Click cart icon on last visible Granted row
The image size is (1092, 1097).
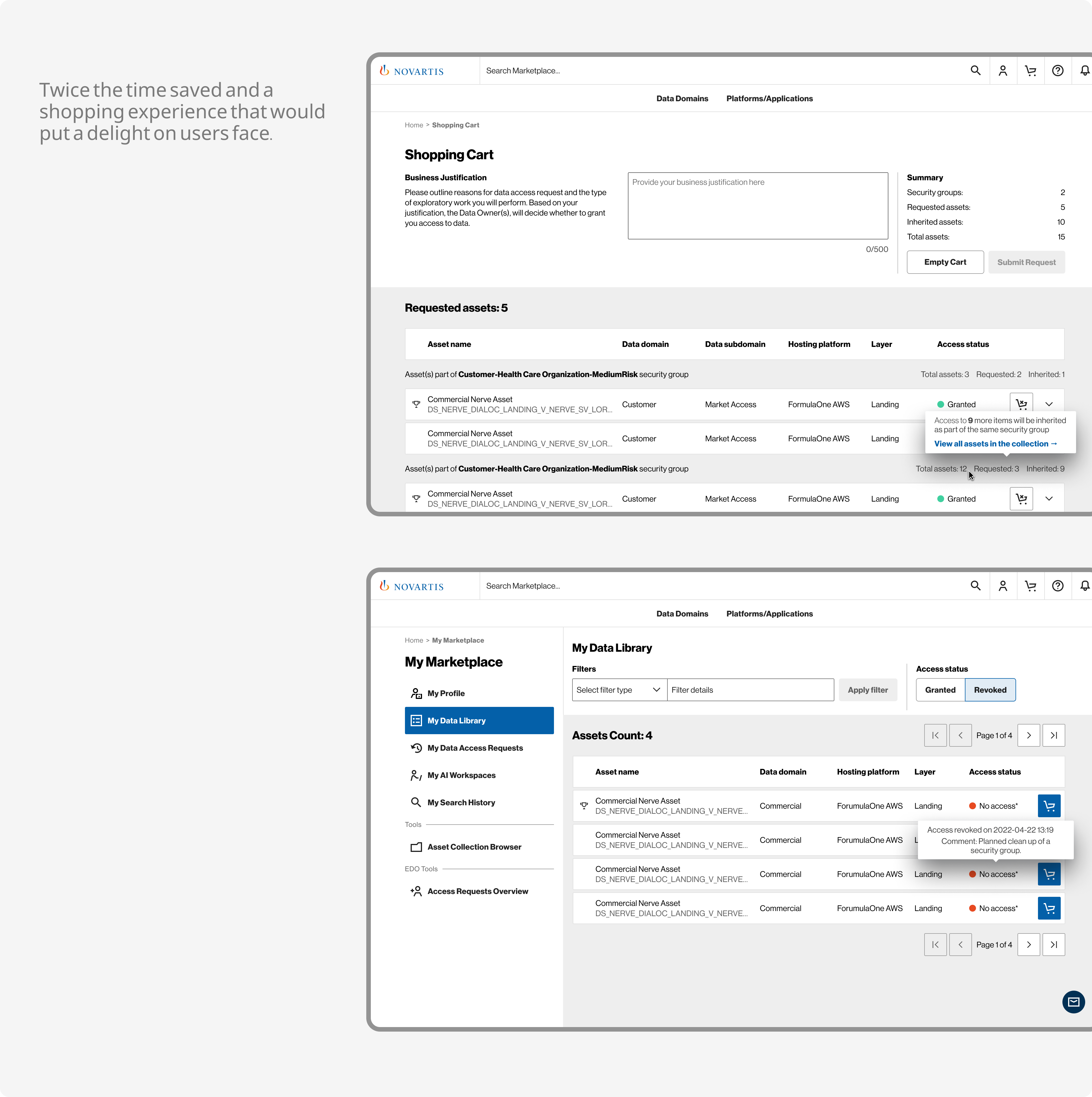point(1021,498)
